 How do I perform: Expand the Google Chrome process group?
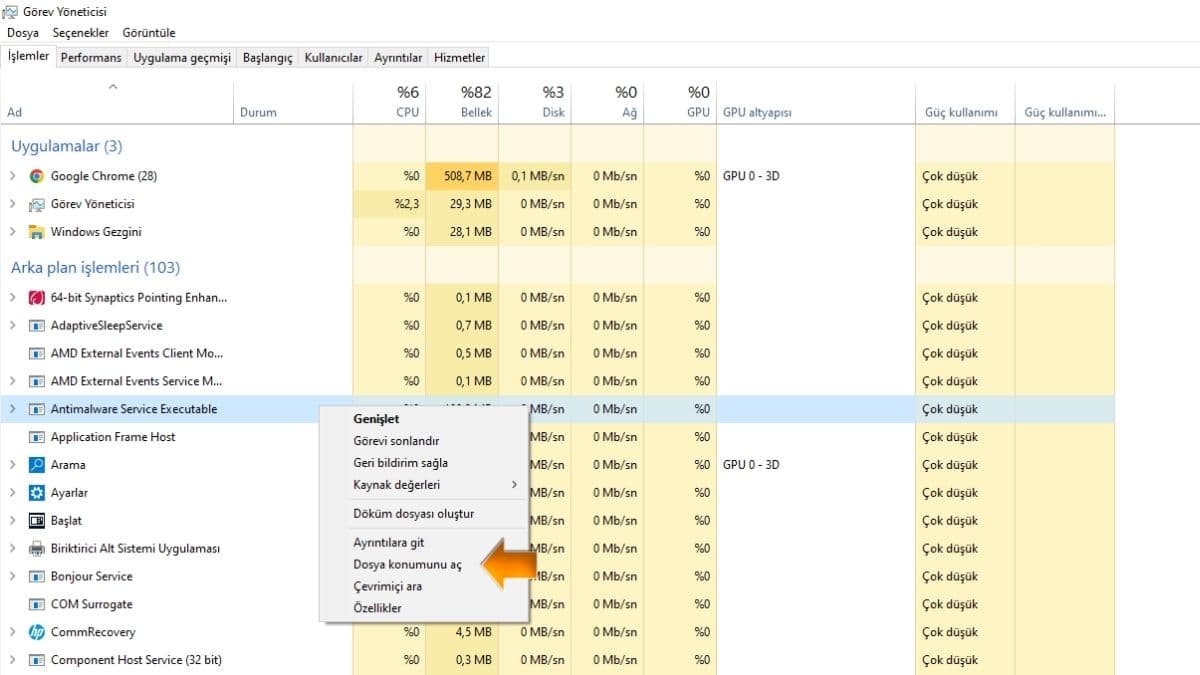click(x=13, y=176)
